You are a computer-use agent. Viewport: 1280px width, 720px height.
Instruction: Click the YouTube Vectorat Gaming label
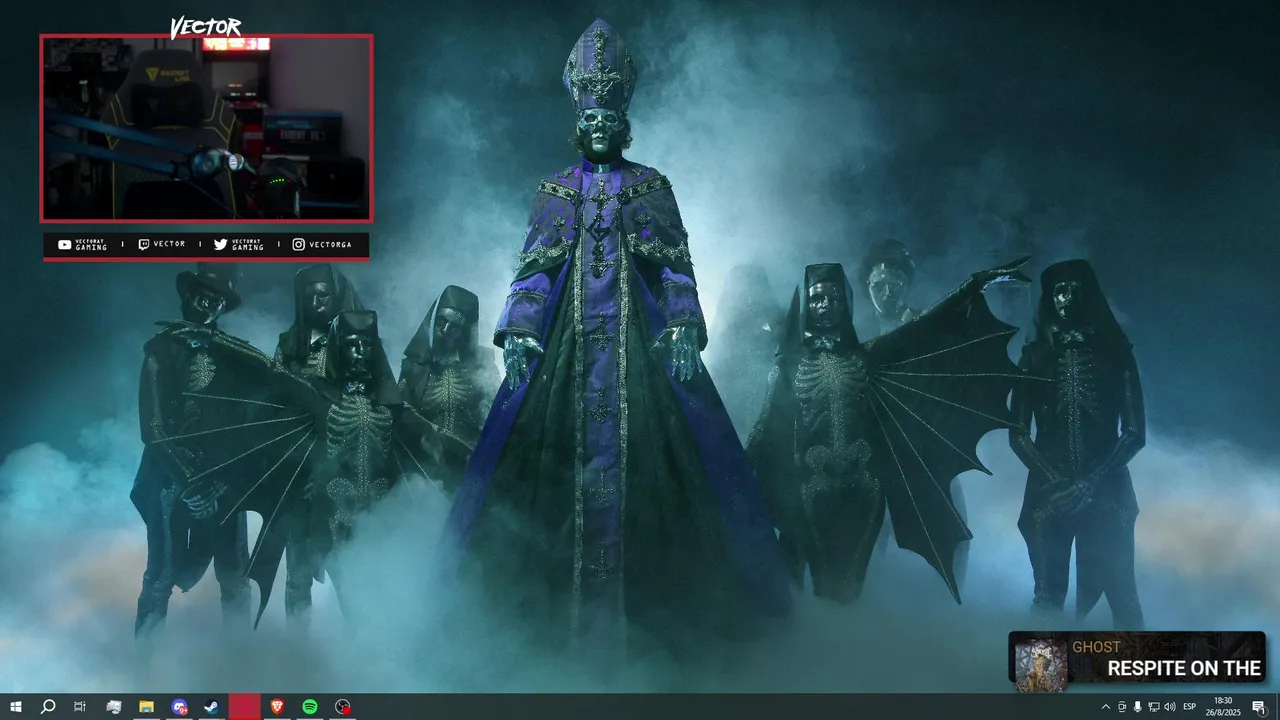tap(82, 244)
